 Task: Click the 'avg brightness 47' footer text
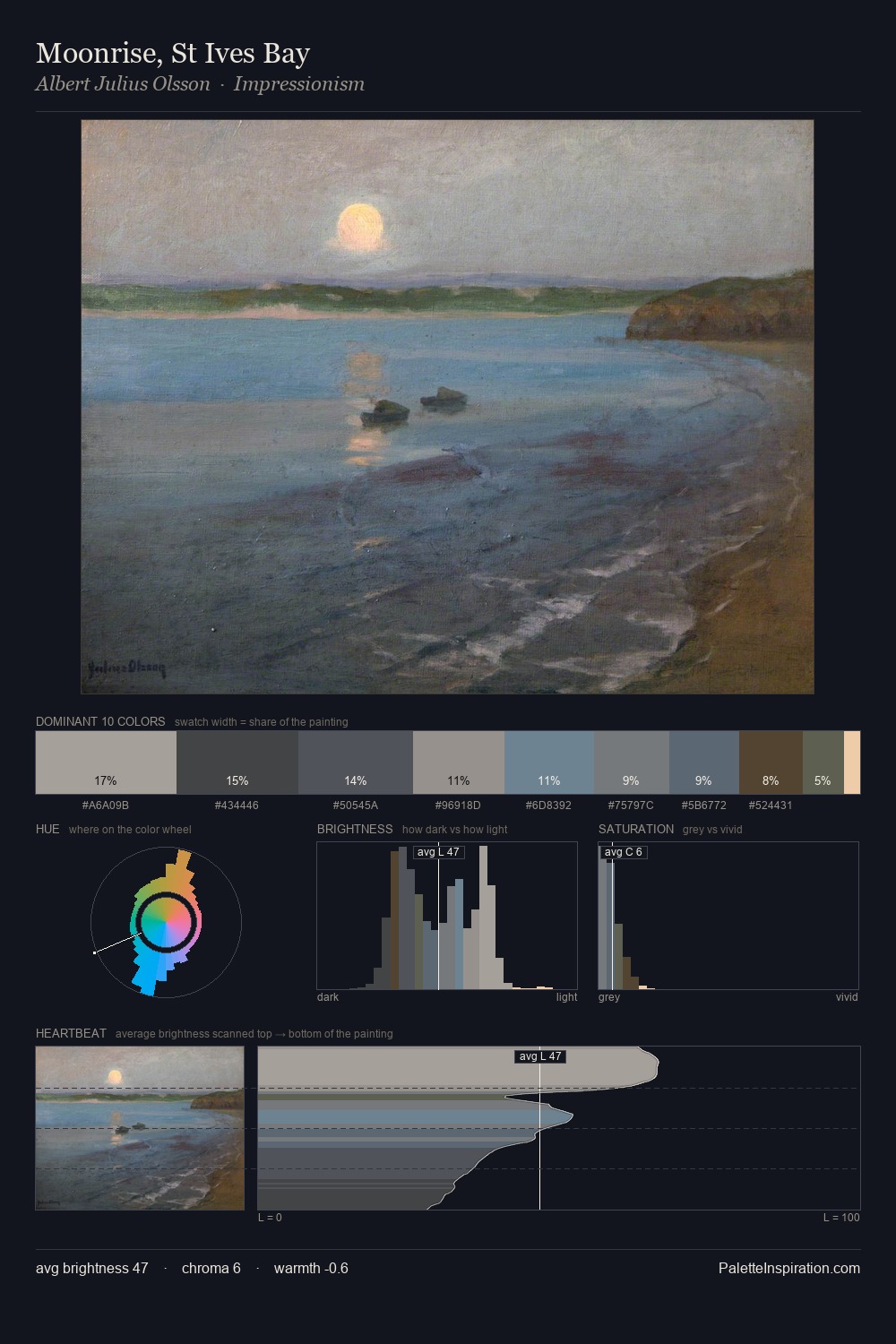[x=92, y=1268]
